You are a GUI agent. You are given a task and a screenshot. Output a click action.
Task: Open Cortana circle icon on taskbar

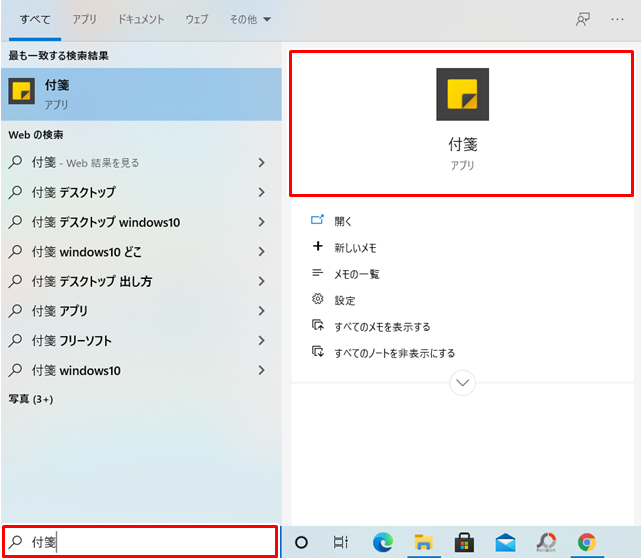tap(301, 542)
